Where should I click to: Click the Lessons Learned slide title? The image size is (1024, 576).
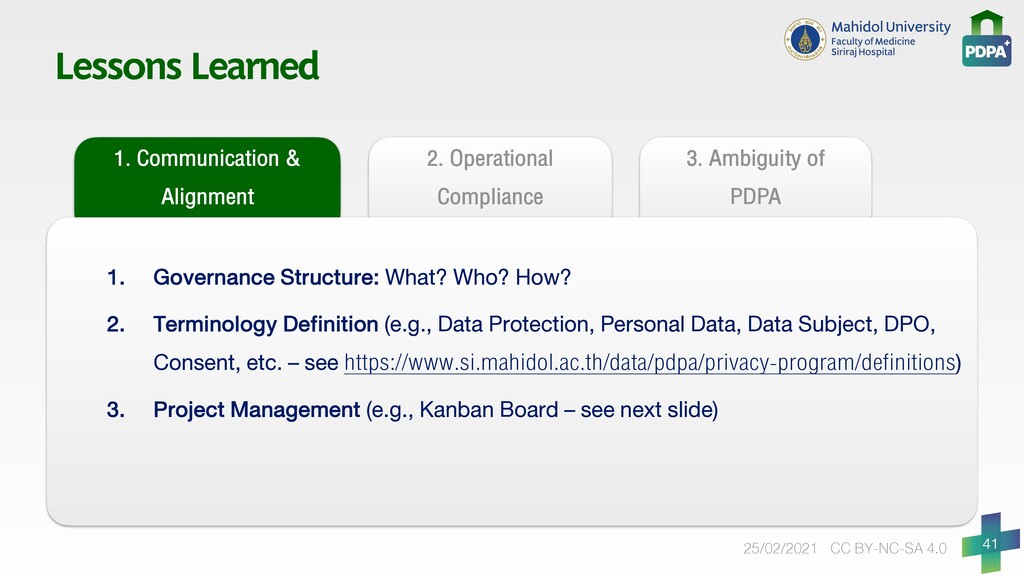(x=187, y=67)
